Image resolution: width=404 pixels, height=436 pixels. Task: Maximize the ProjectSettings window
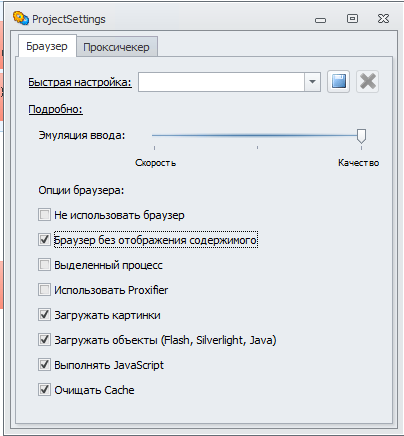click(x=352, y=19)
